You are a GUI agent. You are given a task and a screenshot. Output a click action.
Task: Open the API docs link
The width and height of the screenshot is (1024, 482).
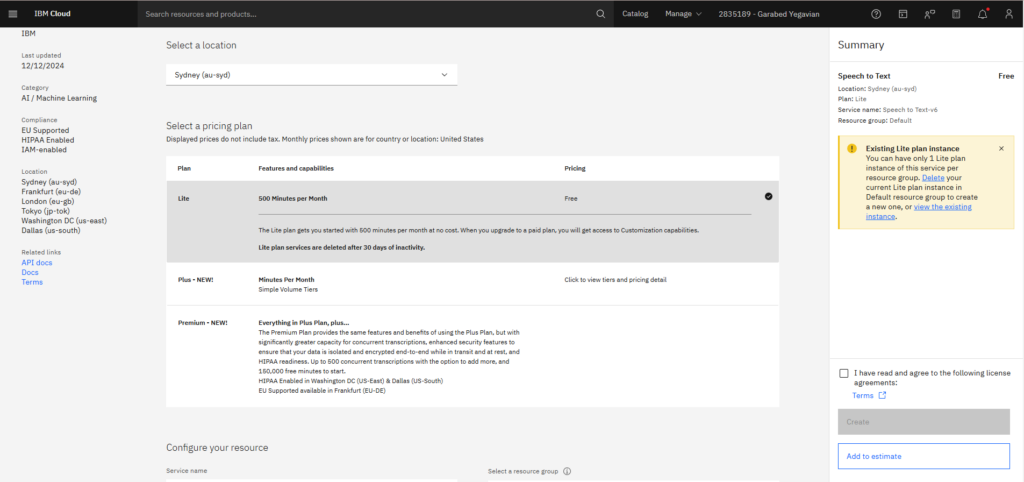tap(37, 263)
